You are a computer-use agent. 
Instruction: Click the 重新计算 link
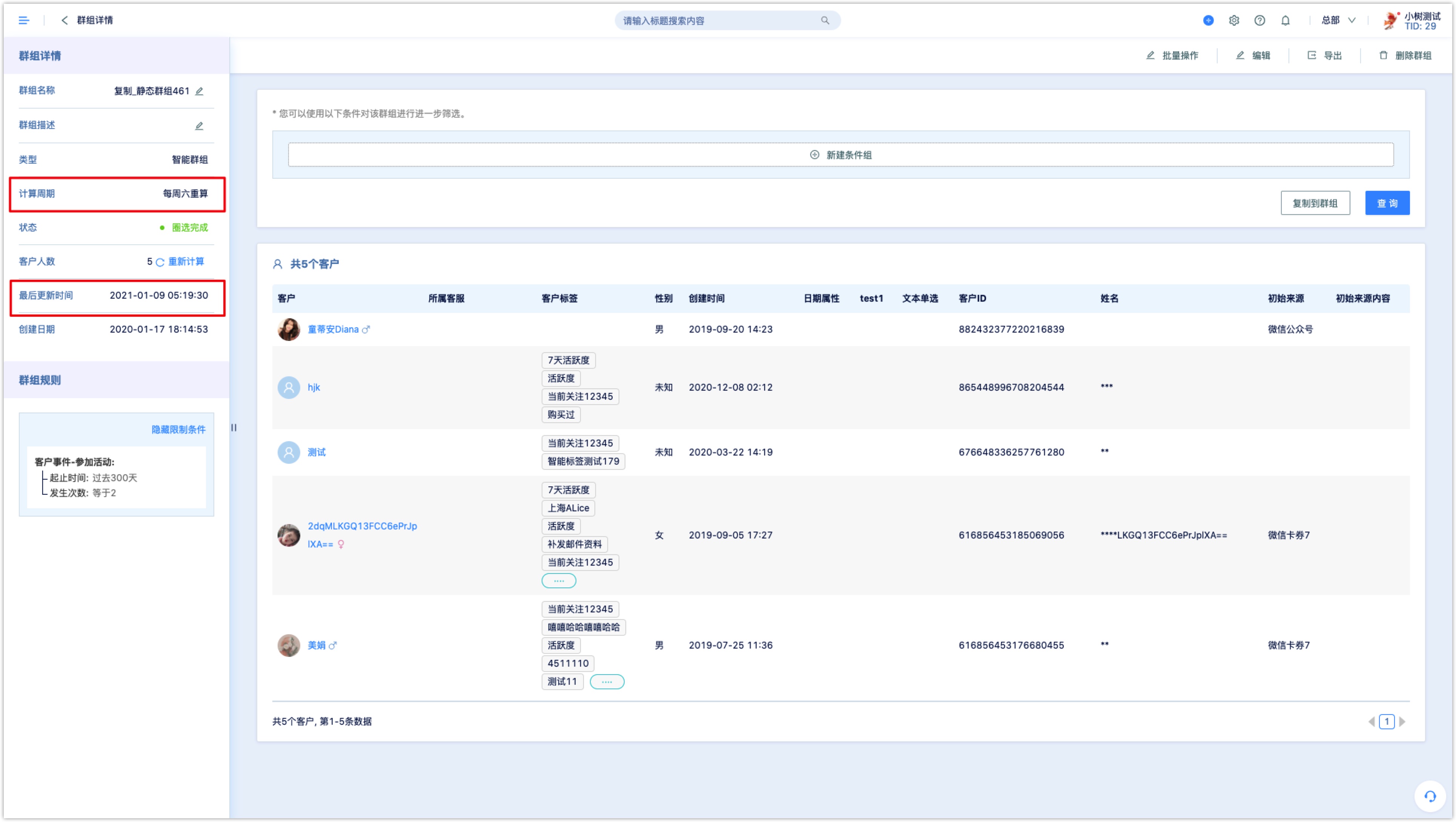coord(186,262)
